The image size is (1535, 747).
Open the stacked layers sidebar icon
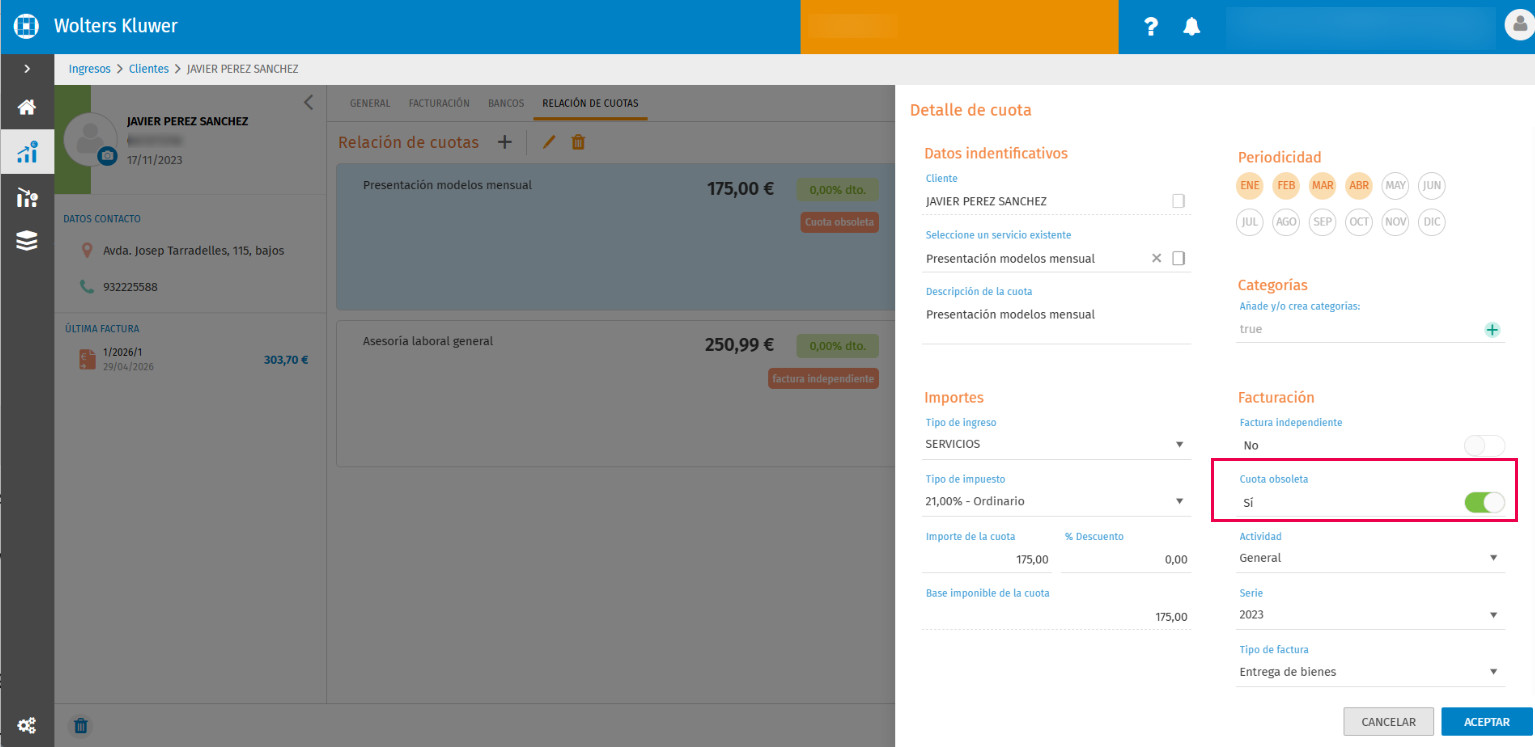(x=27, y=240)
